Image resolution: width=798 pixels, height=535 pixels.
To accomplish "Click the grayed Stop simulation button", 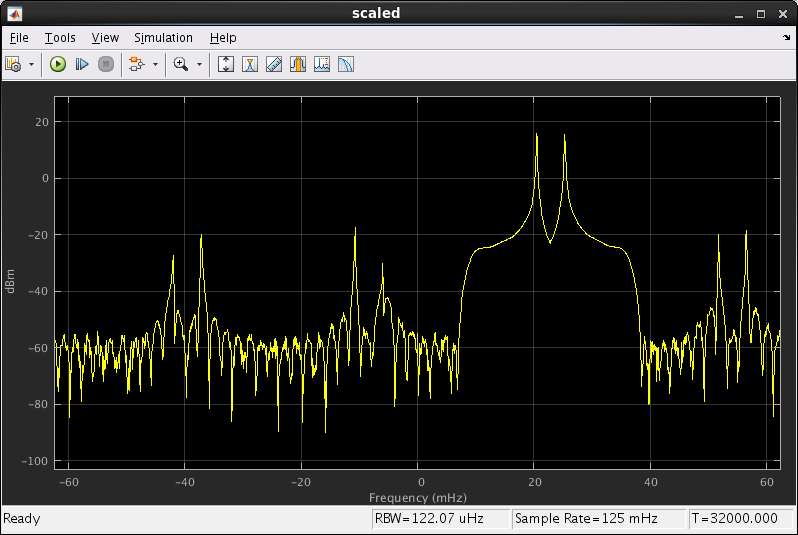I will [105, 64].
